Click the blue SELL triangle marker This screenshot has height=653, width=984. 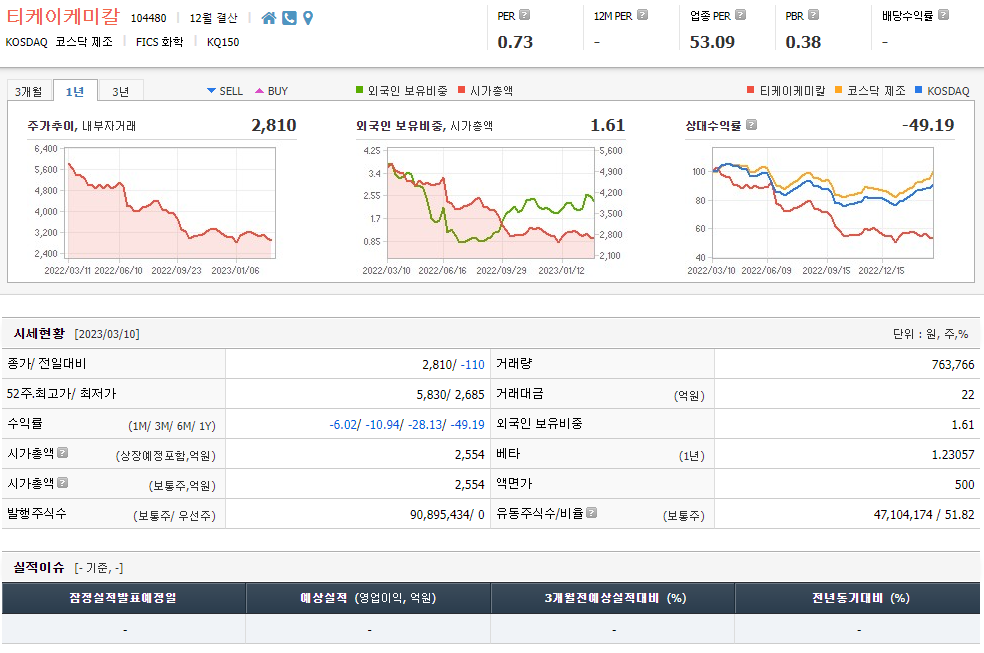[211, 91]
